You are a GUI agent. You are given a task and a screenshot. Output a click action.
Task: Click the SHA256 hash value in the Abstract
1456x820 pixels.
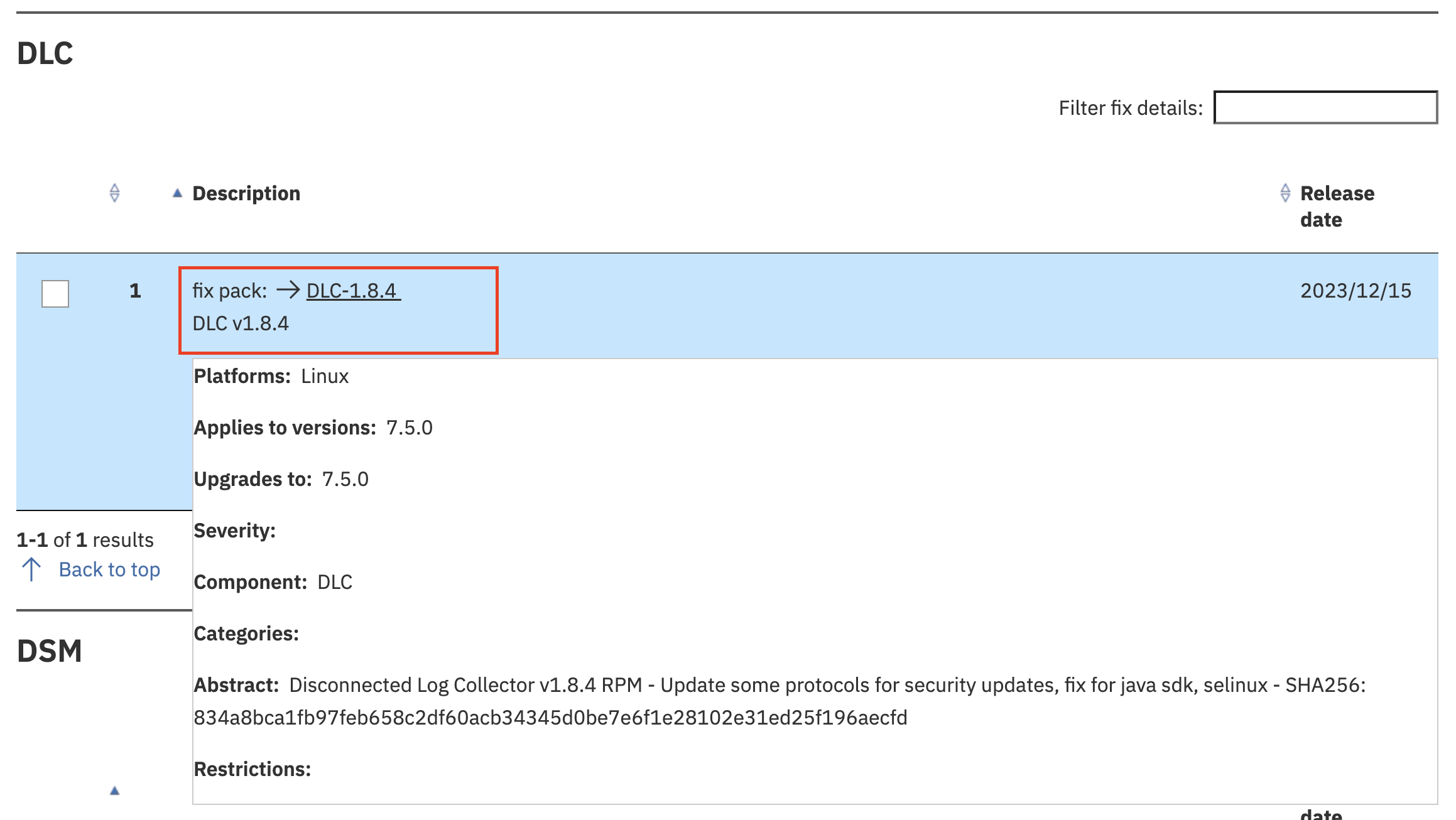point(550,718)
